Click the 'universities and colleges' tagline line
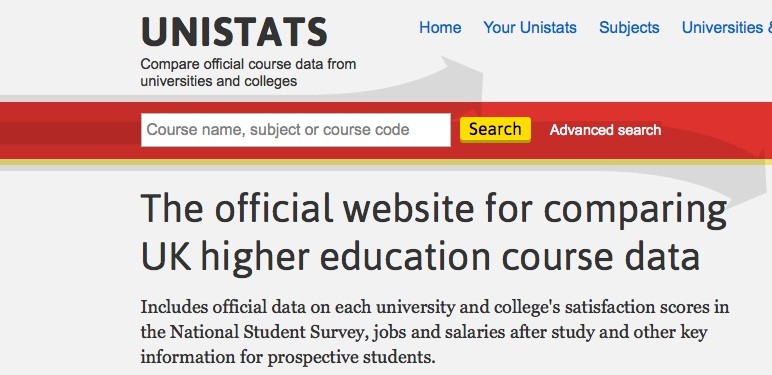This screenshot has width=772, height=375. (219, 81)
